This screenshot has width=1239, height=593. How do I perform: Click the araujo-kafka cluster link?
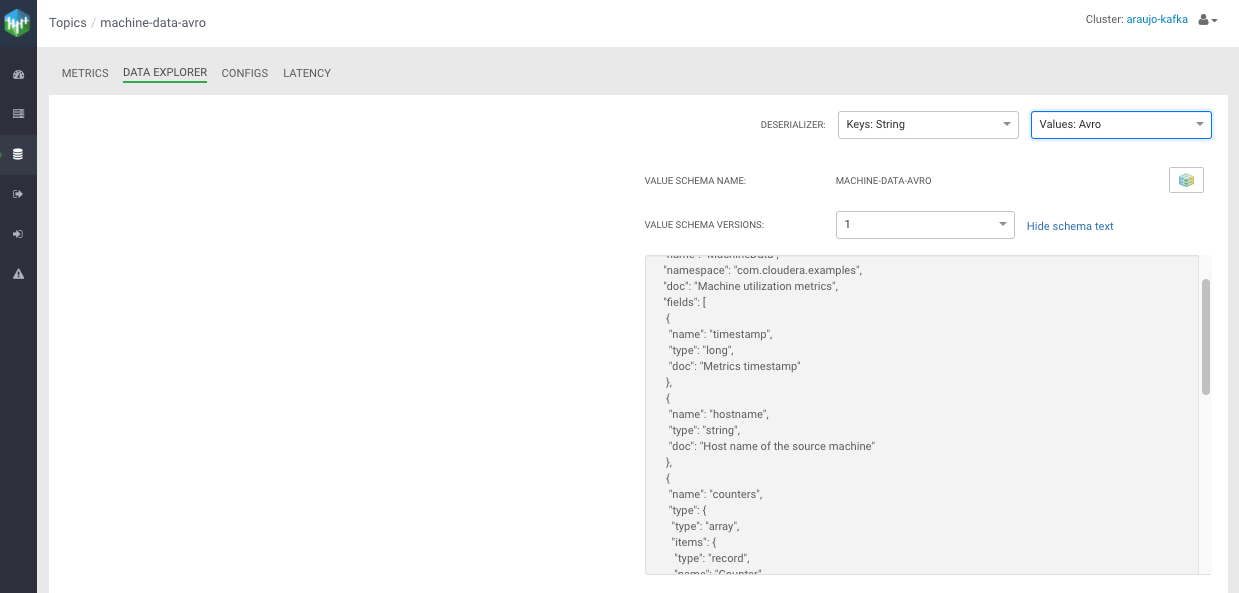point(1157,20)
